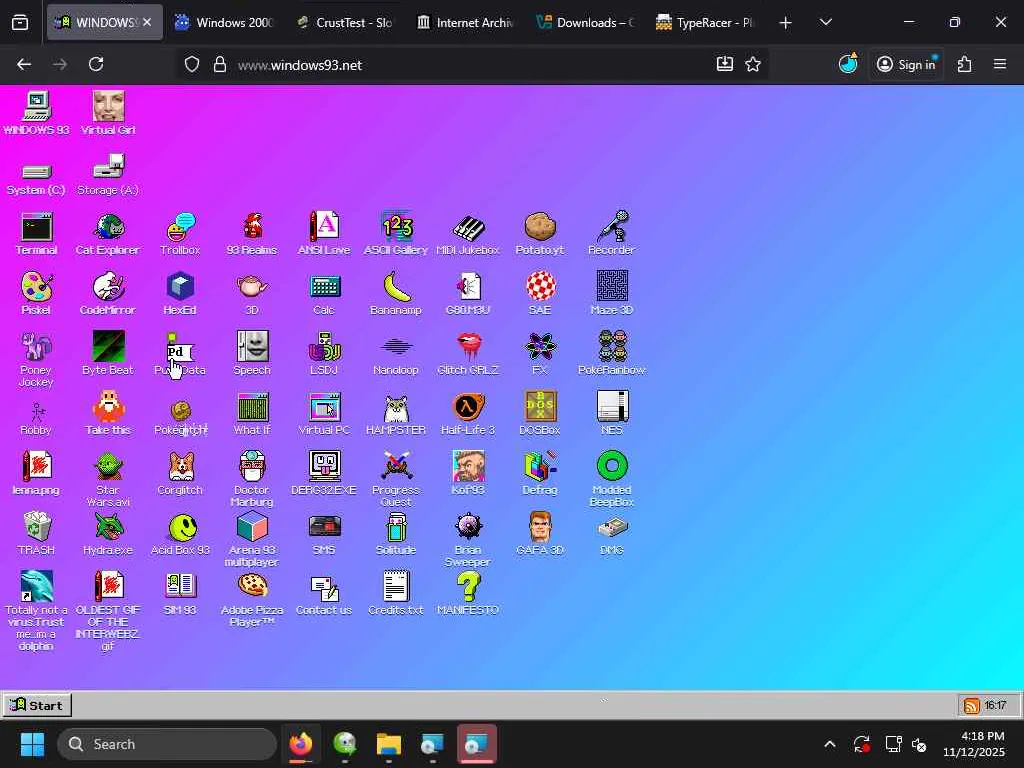Image resolution: width=1024 pixels, height=768 pixels.
Task: Open Trollbox chat icon
Action: point(180,234)
